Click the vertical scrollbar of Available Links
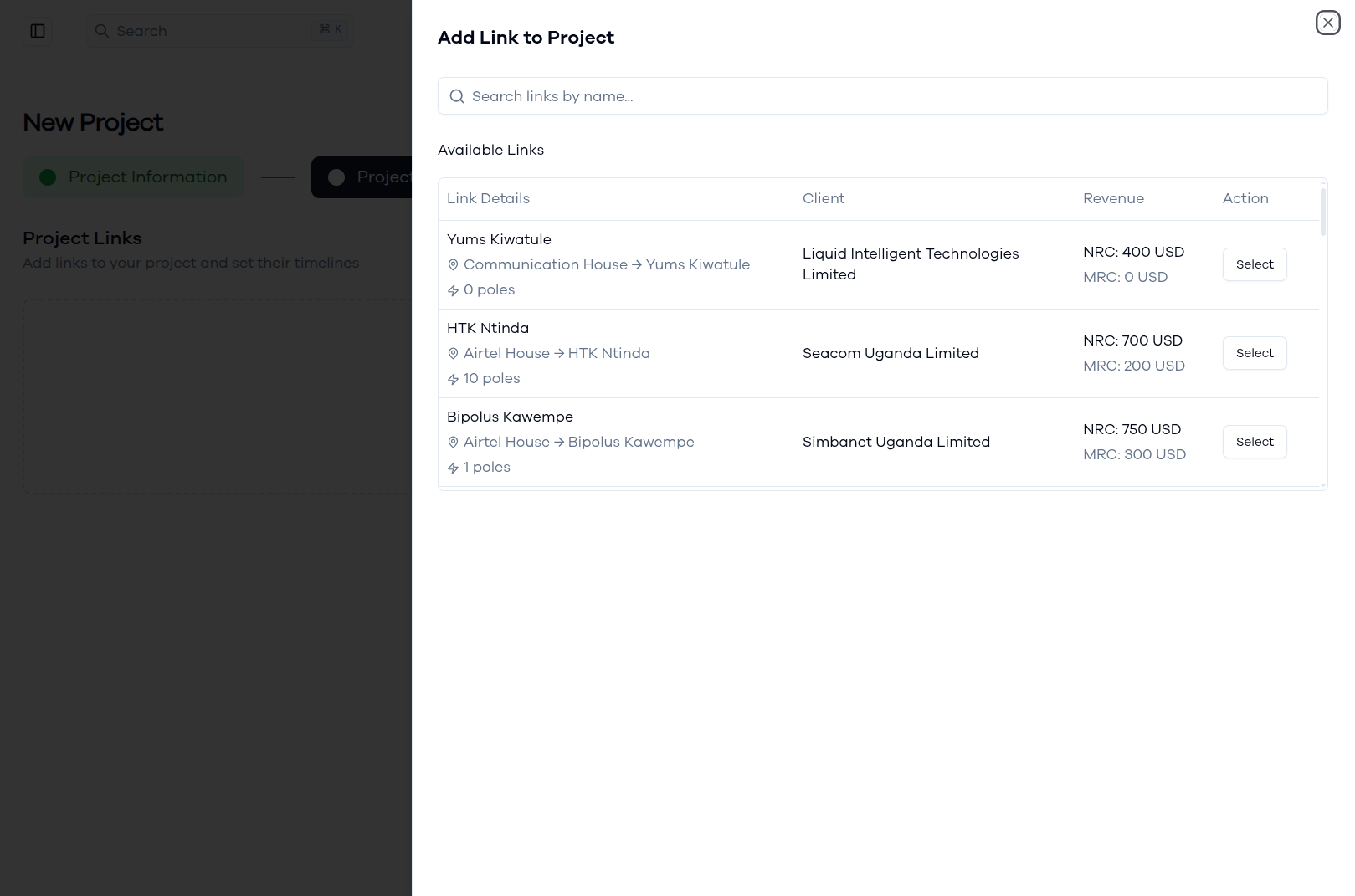 (1322, 212)
